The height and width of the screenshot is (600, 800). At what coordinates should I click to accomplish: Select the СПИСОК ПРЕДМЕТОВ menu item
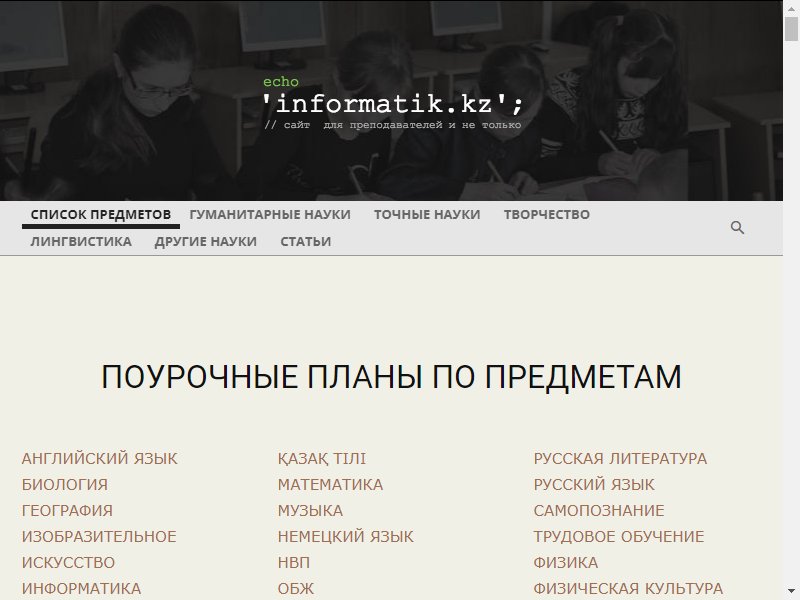point(101,215)
